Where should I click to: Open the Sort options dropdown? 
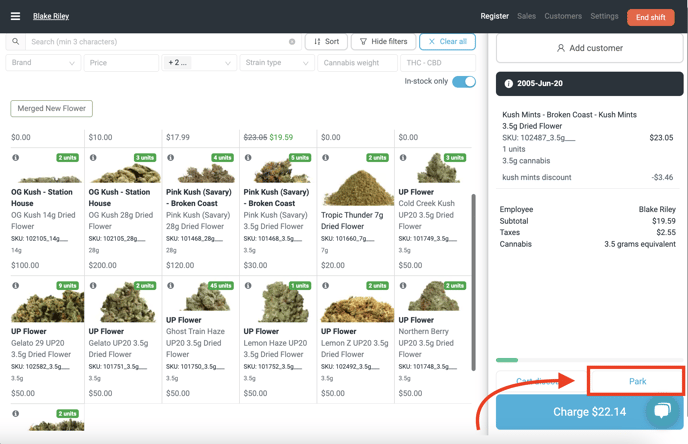tap(326, 42)
